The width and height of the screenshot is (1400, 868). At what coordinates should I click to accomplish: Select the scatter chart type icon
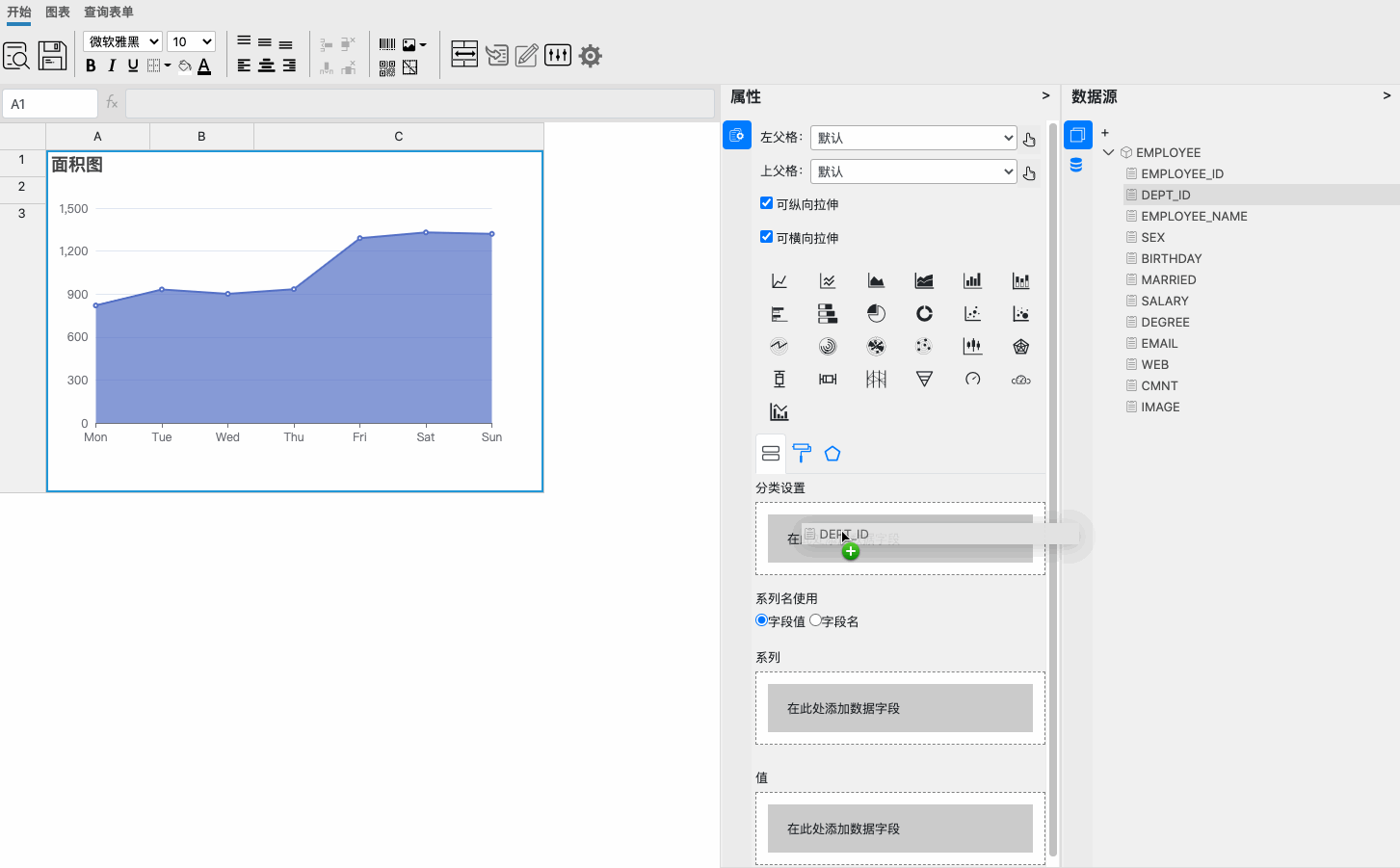(972, 313)
